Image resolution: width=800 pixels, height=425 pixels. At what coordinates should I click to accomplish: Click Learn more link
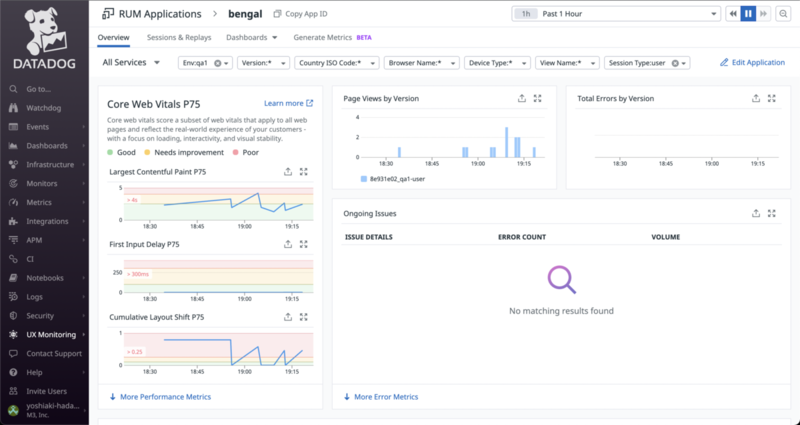coord(288,103)
